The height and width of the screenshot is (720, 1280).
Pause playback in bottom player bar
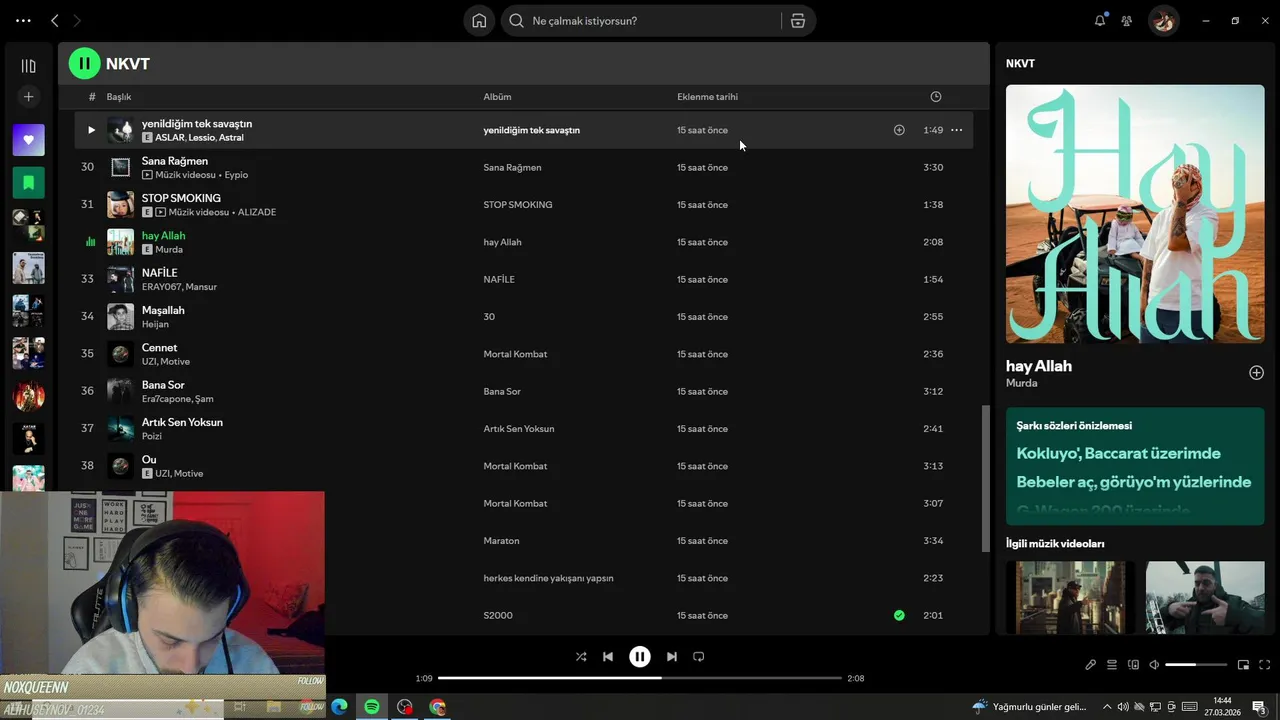[x=640, y=657]
